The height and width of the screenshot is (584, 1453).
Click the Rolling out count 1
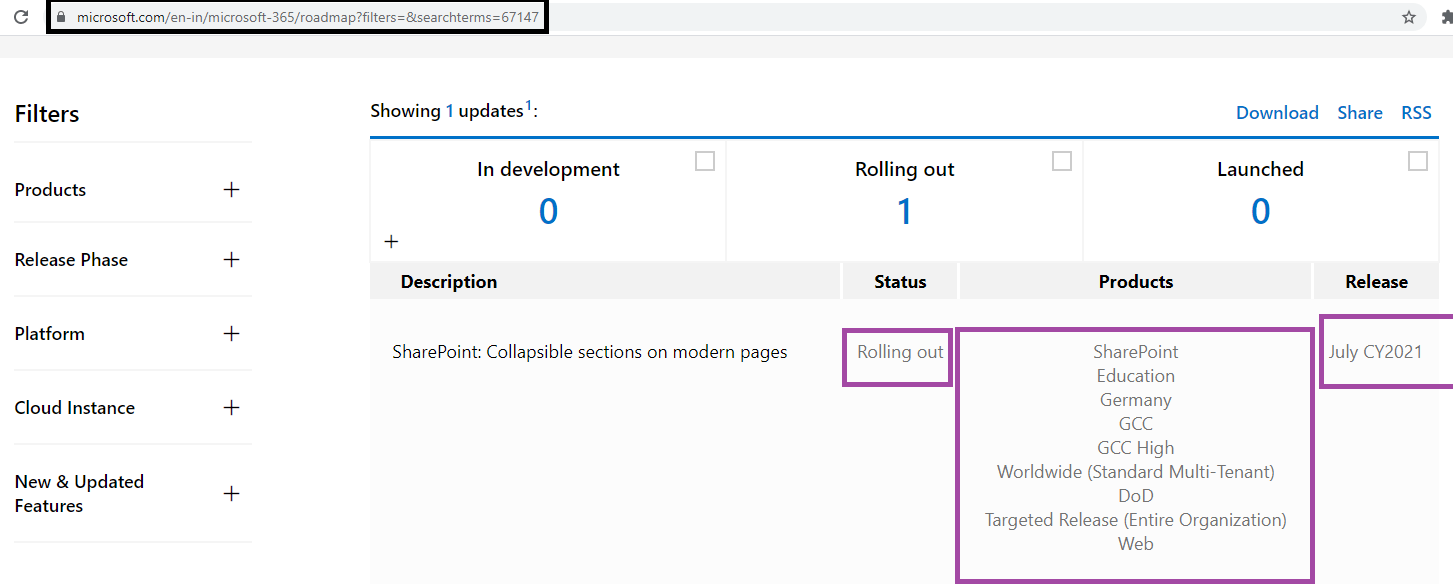[x=904, y=212]
